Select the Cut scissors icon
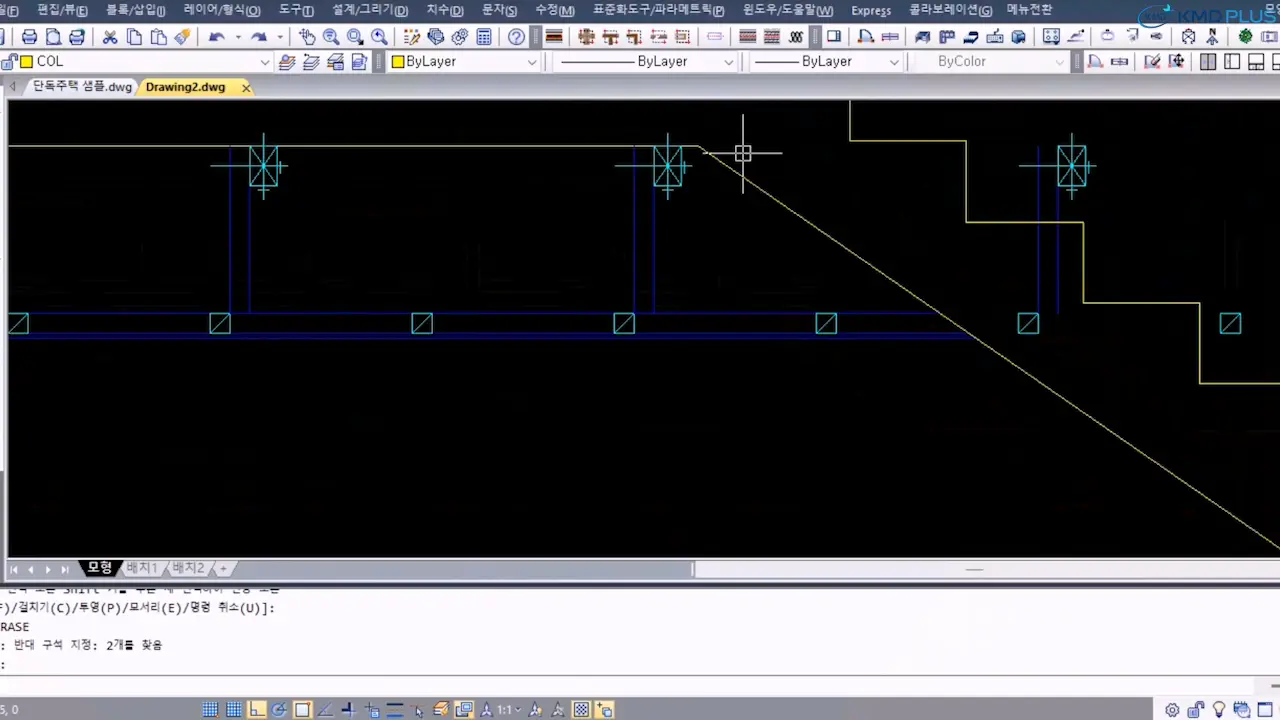 pyautogui.click(x=110, y=37)
